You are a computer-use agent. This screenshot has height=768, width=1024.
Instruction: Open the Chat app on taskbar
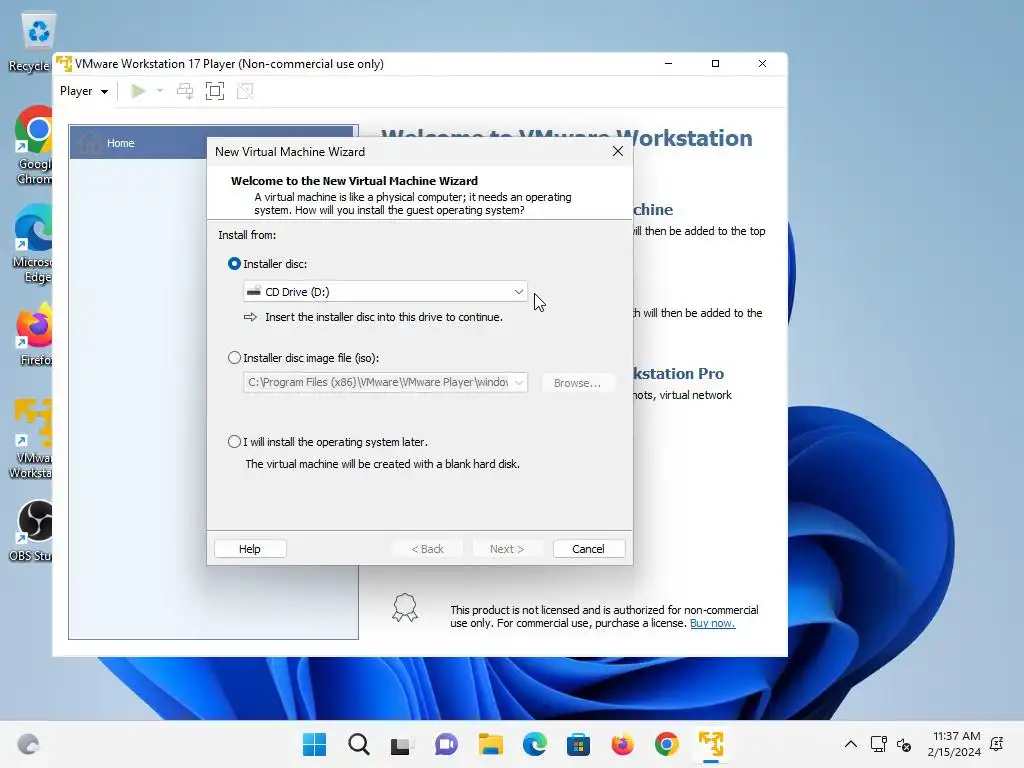coord(447,744)
